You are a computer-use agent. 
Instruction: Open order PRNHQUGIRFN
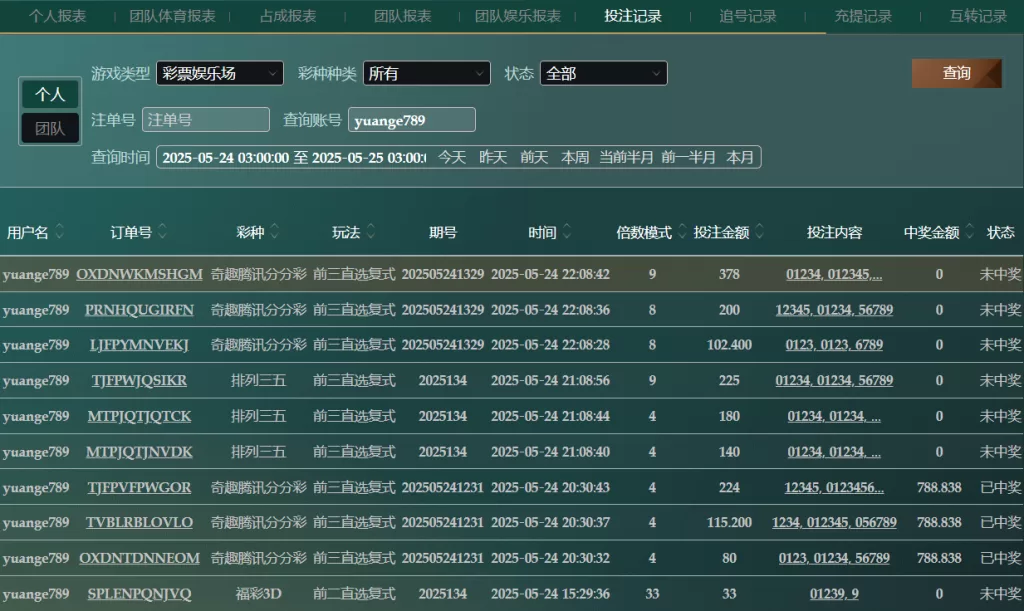[x=139, y=310]
